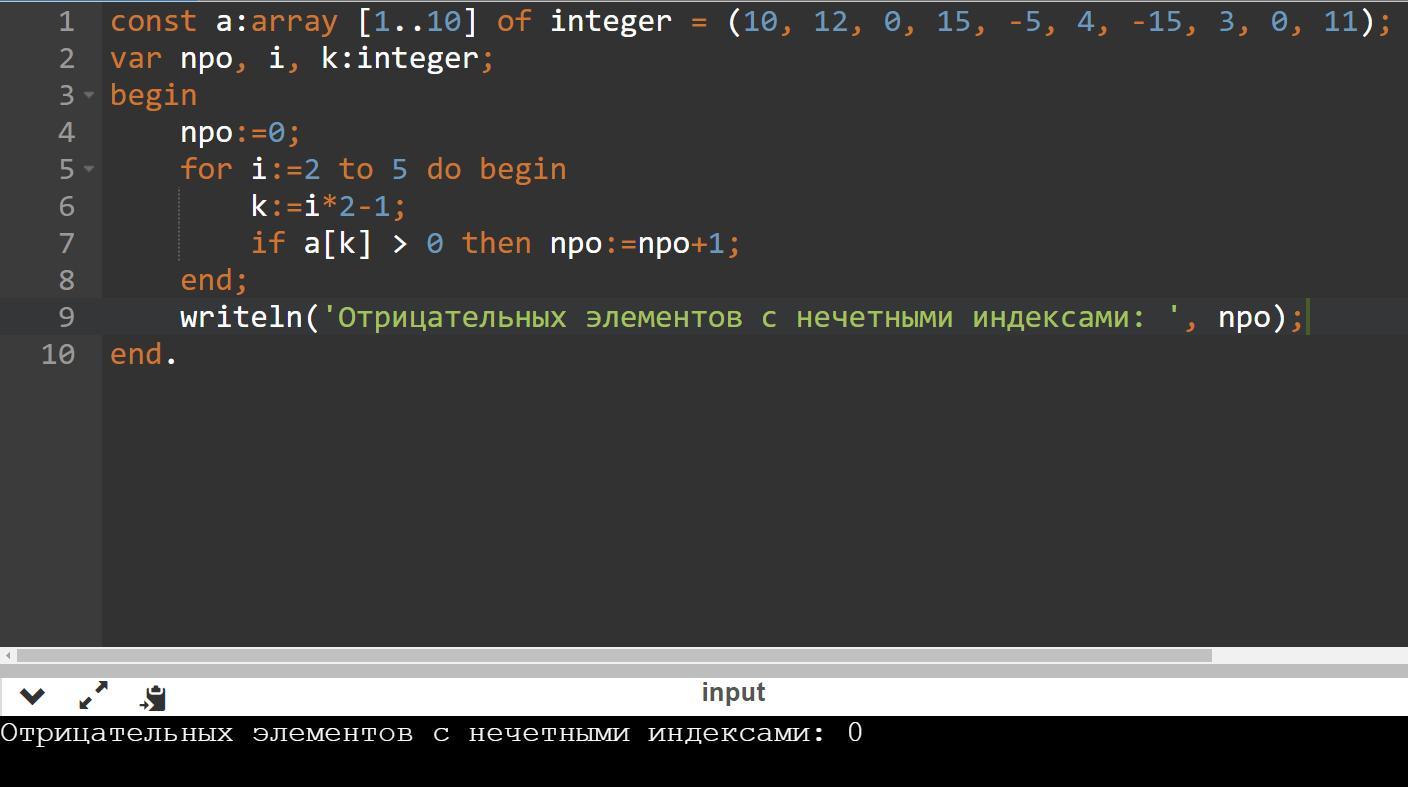Click the 'var' keyword on line 2

(x=136, y=58)
